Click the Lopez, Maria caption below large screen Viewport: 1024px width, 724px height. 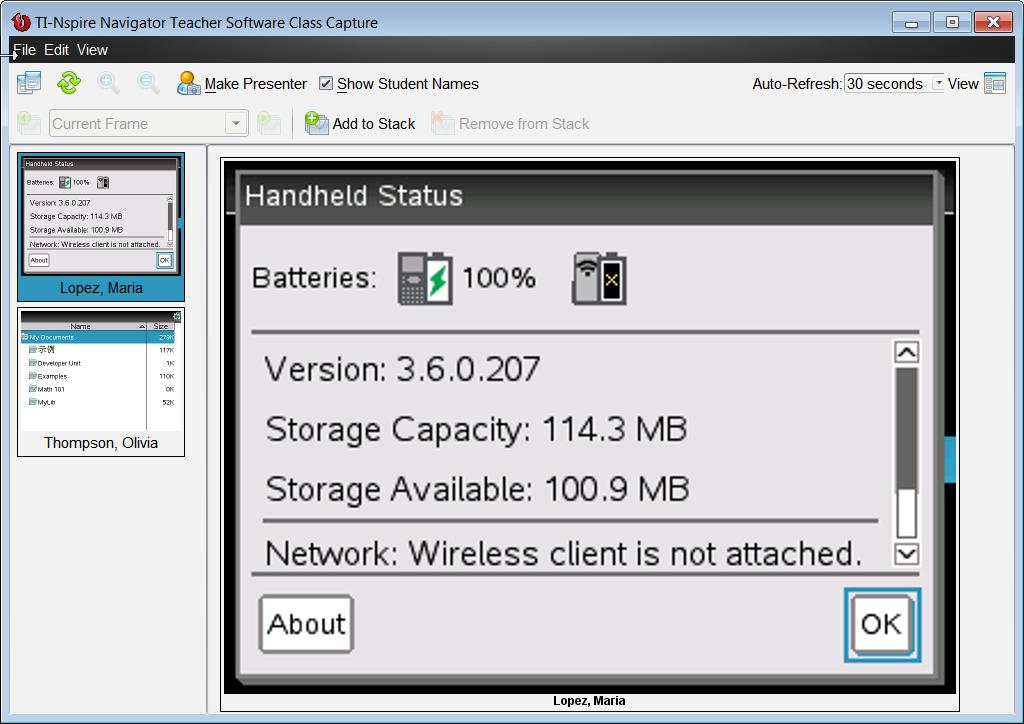click(x=589, y=700)
